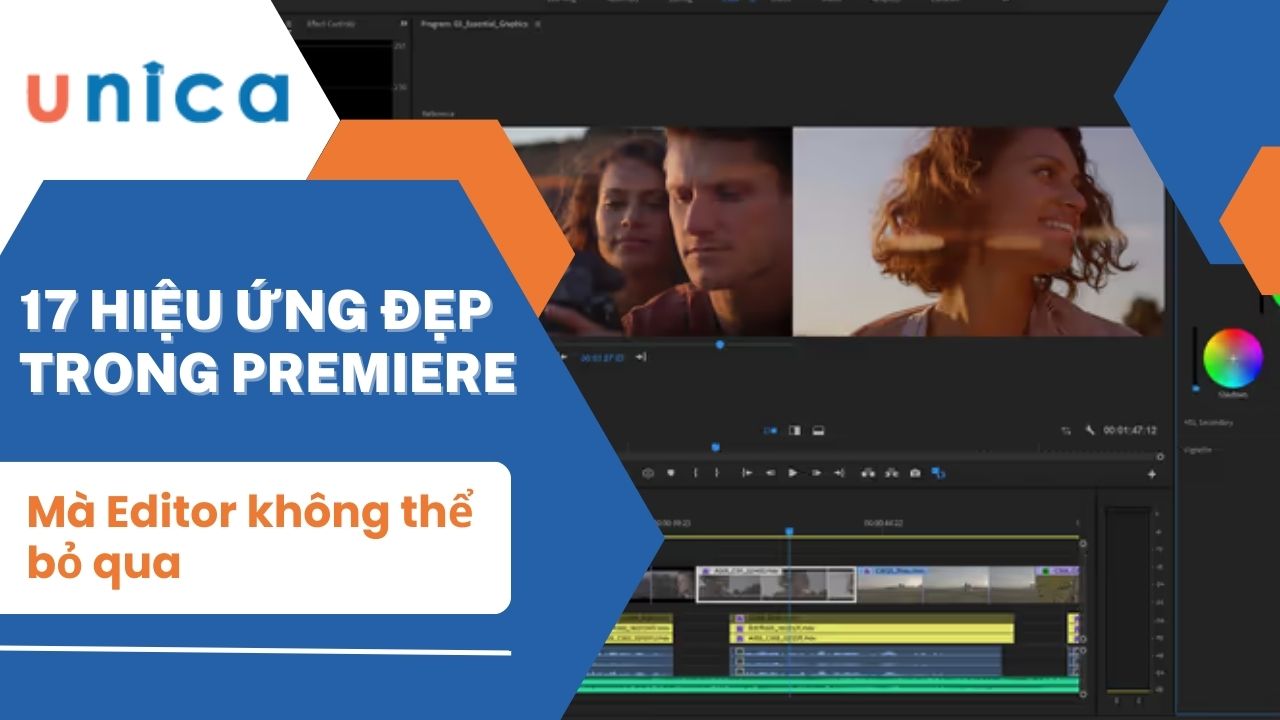Click the Extract icon in transport bar

click(x=890, y=473)
